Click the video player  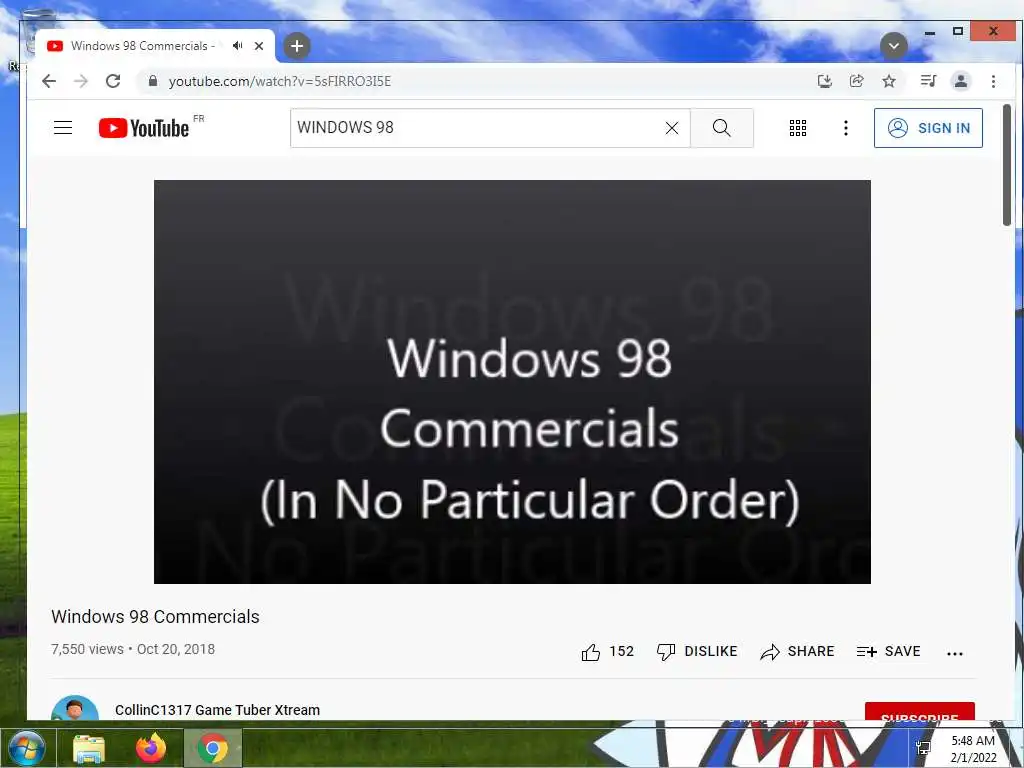[512, 382]
